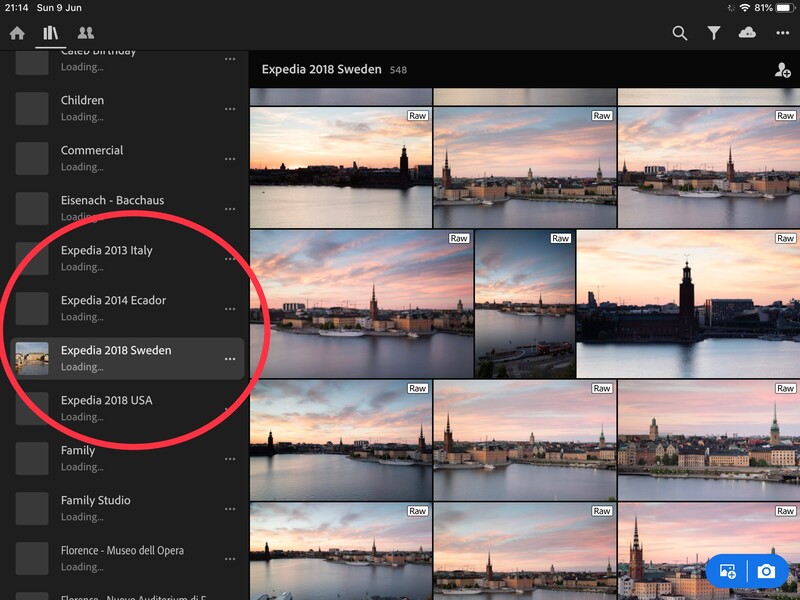
Task: Select the Commercial album
Action: [127, 158]
